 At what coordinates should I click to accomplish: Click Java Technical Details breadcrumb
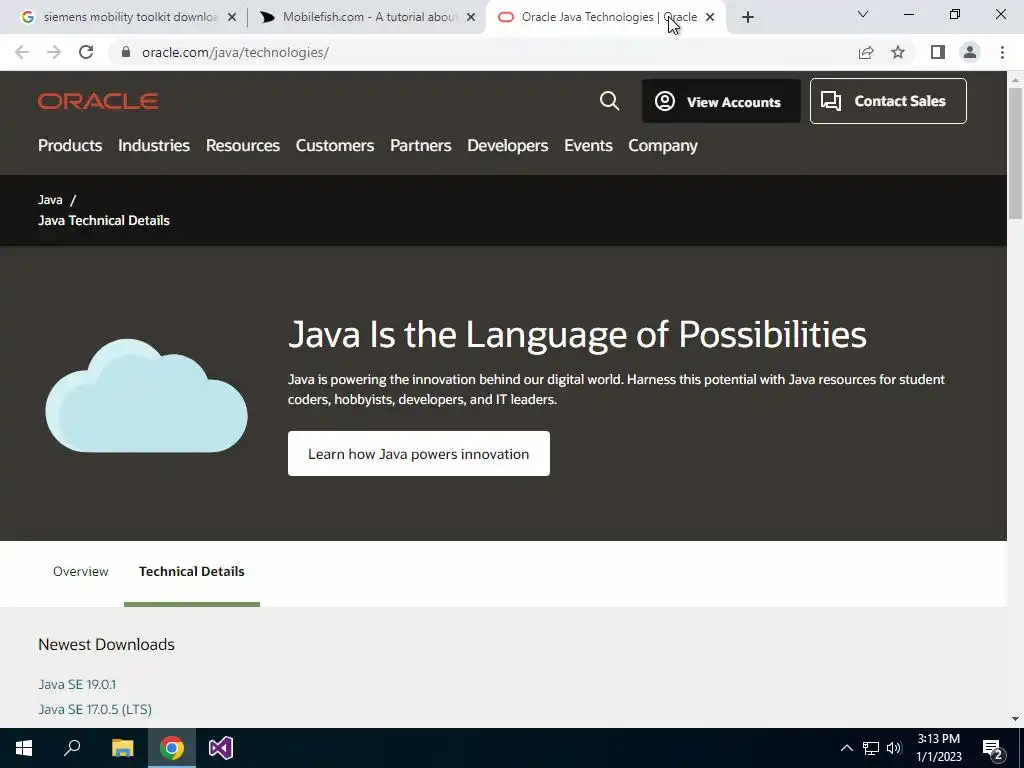point(104,221)
